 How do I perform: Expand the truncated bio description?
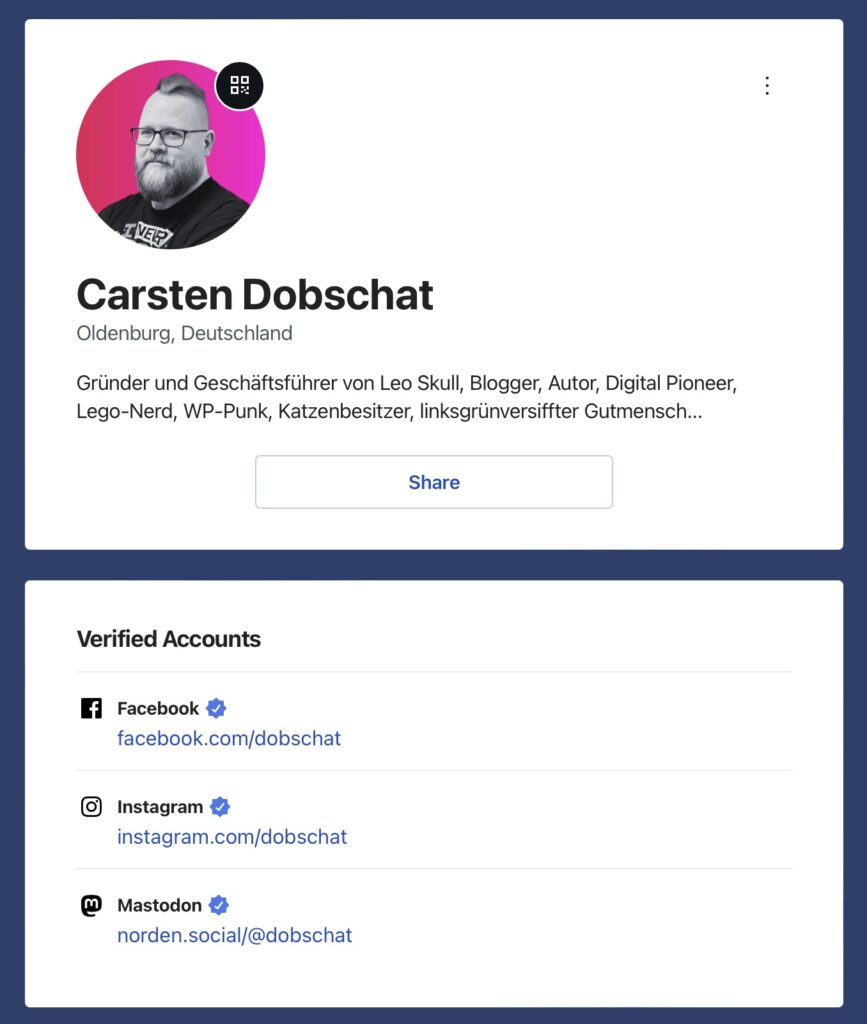[x=690, y=411]
